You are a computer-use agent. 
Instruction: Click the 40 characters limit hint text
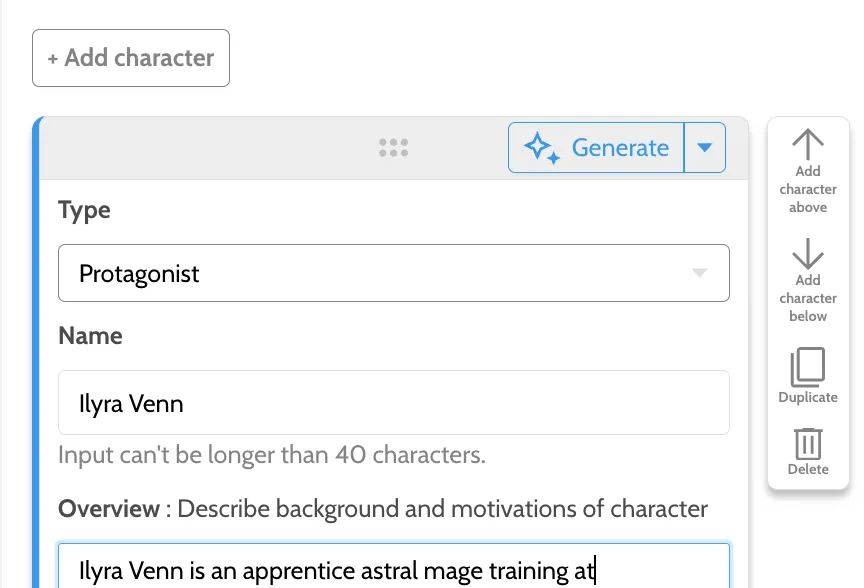(272, 455)
